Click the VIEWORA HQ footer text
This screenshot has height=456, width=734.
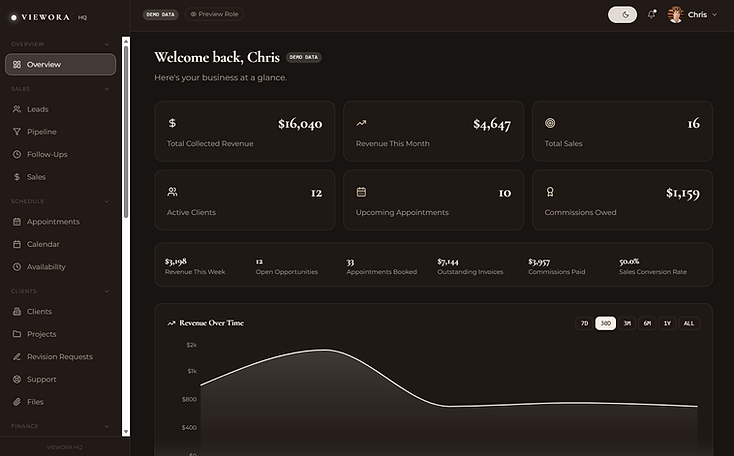pyautogui.click(x=65, y=447)
